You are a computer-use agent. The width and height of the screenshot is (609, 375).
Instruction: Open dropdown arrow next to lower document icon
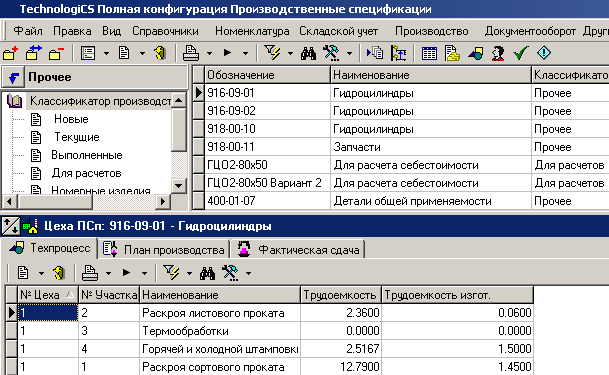point(41,273)
